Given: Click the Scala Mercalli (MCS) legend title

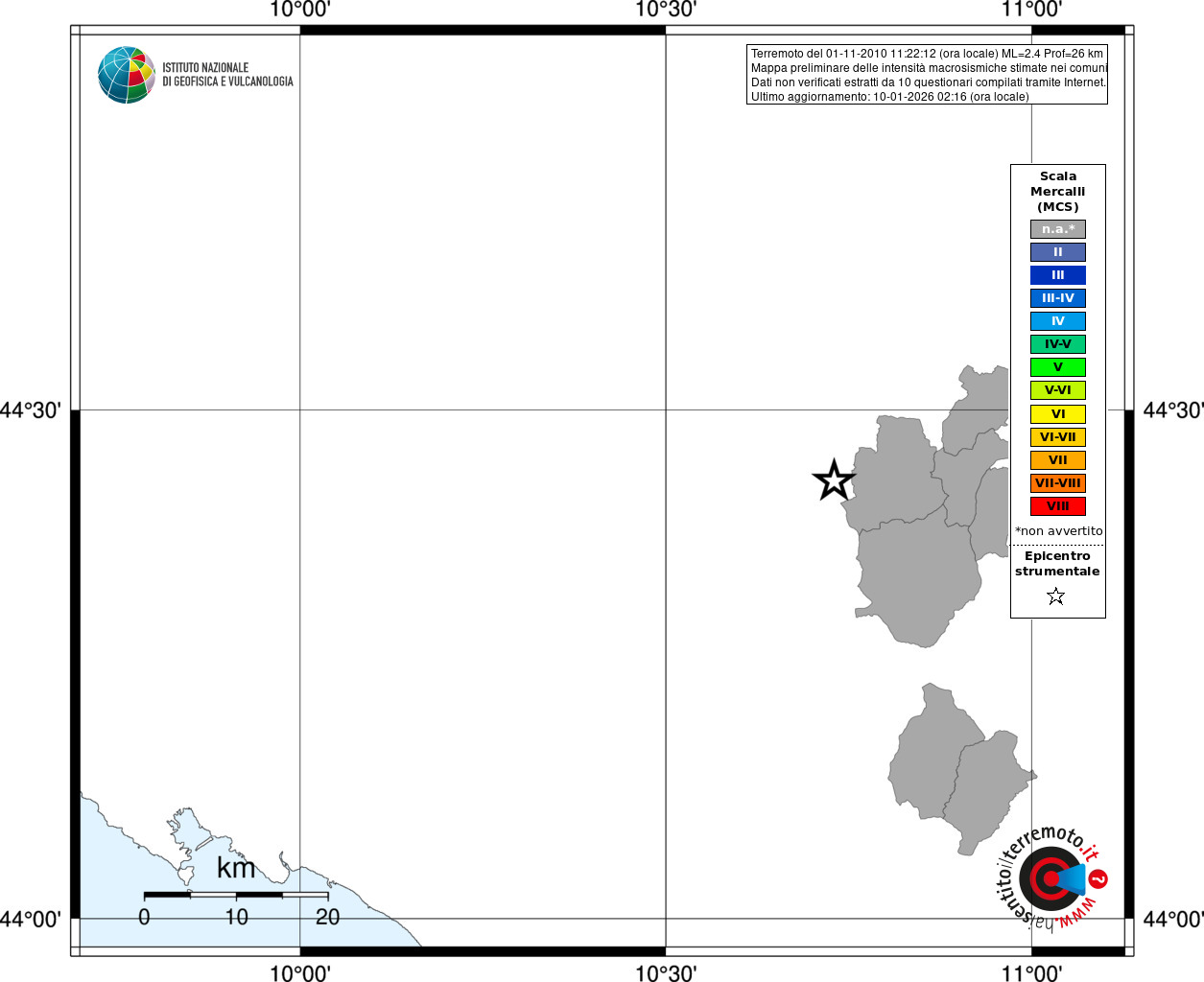Looking at the screenshot, I should coord(1058,192).
